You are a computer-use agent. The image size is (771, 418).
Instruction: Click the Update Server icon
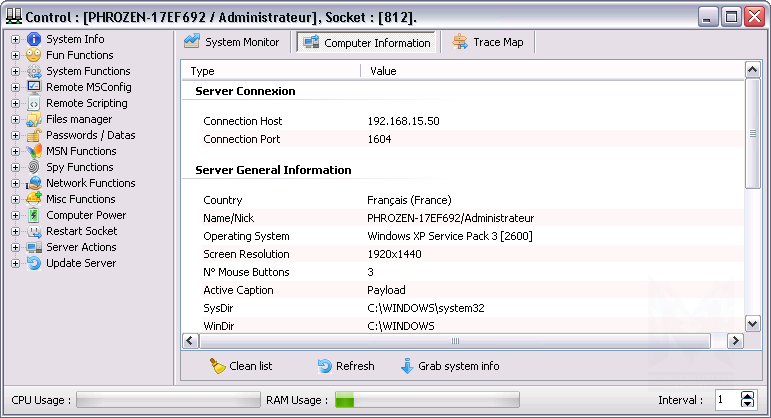click(34, 263)
